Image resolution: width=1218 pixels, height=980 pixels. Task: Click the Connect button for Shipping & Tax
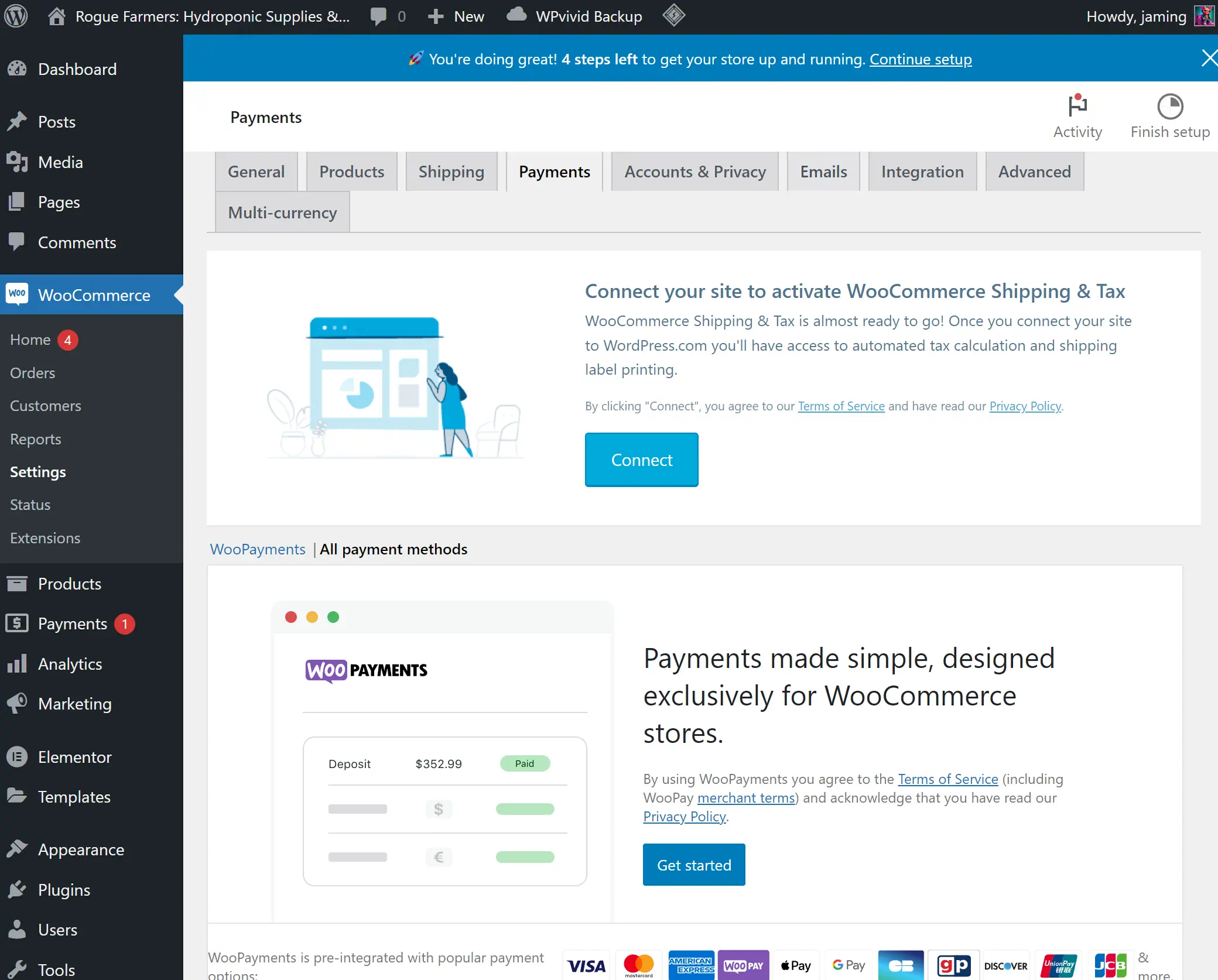(641, 460)
